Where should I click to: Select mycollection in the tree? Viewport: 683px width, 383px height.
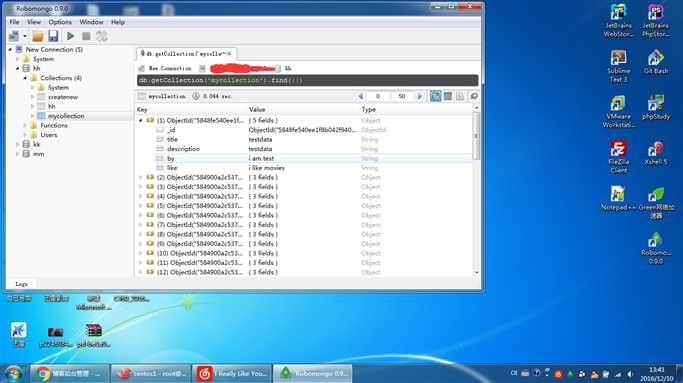coord(66,116)
